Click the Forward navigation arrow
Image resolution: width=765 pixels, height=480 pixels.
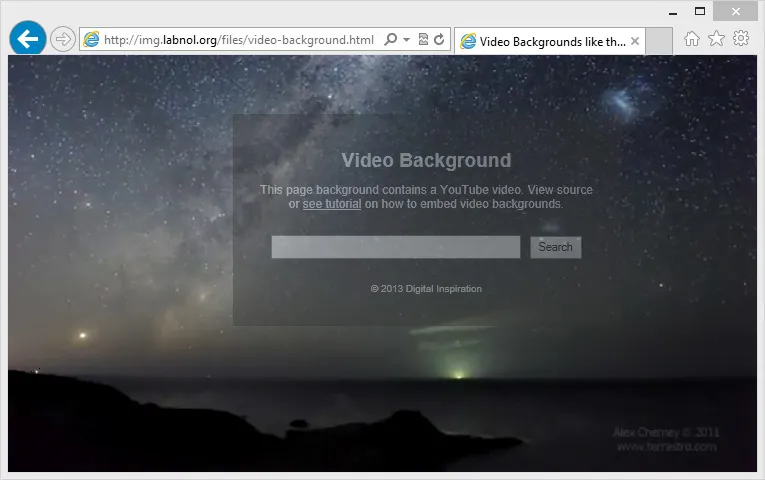pyautogui.click(x=63, y=39)
